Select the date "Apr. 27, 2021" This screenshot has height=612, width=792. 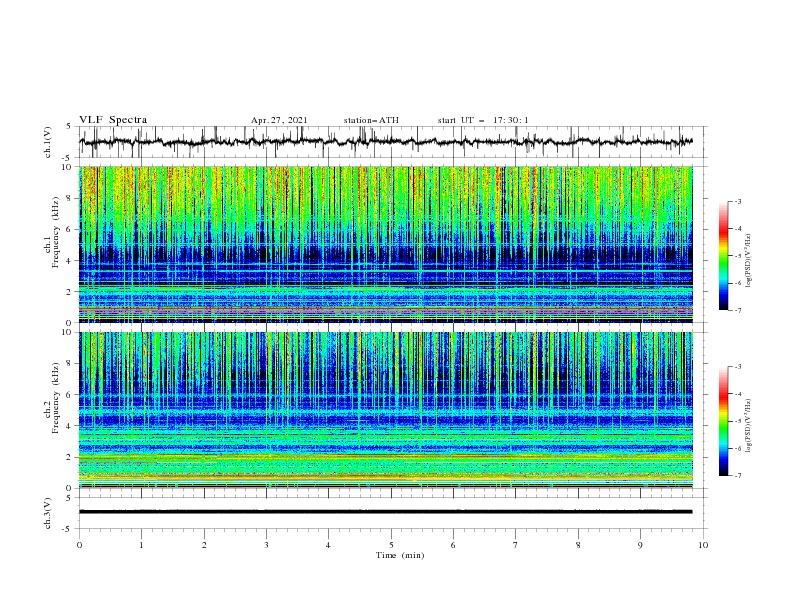[279, 120]
